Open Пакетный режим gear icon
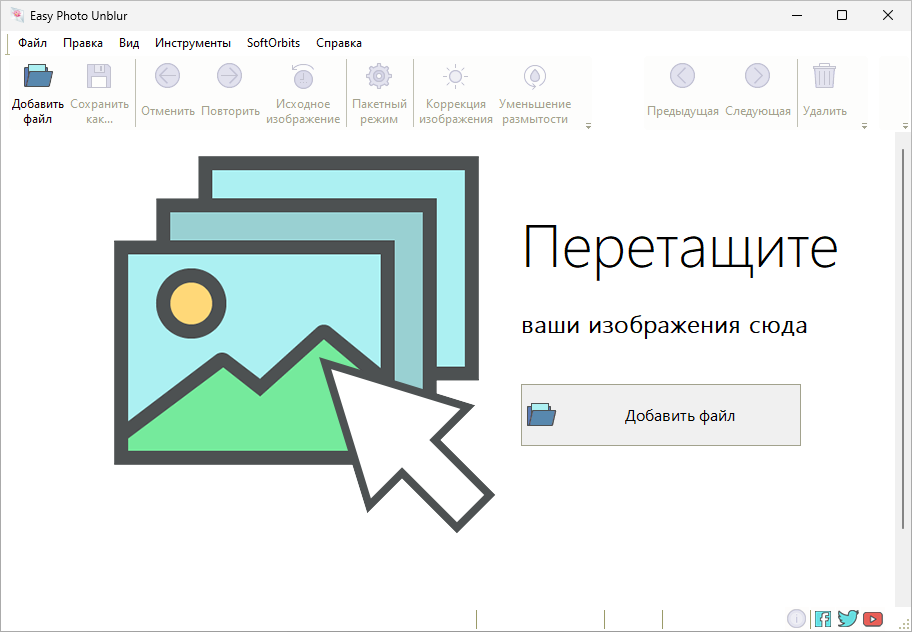This screenshot has width=912, height=632. tap(379, 78)
